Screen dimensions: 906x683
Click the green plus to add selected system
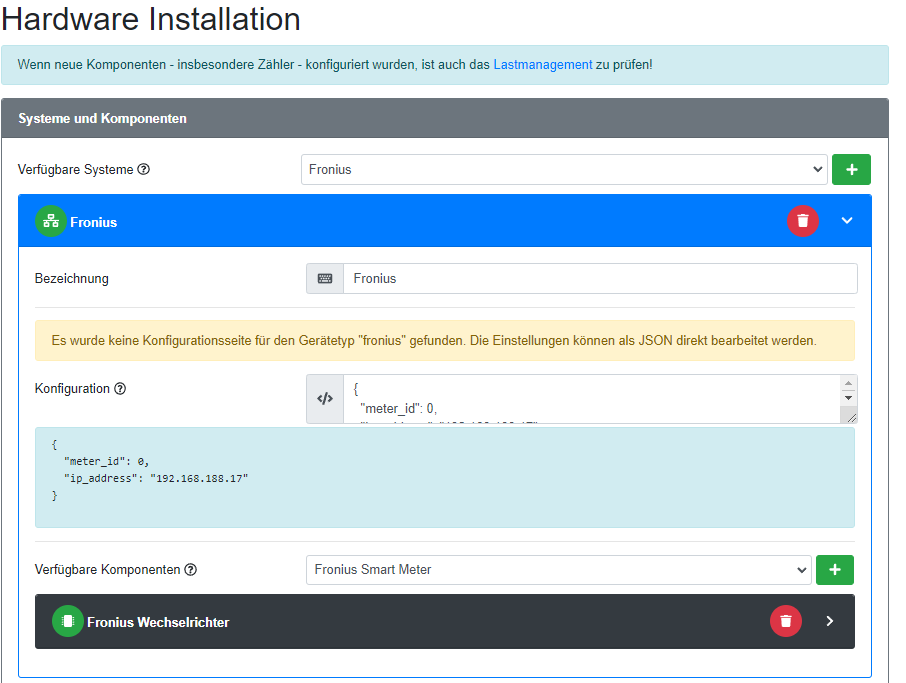click(x=851, y=170)
